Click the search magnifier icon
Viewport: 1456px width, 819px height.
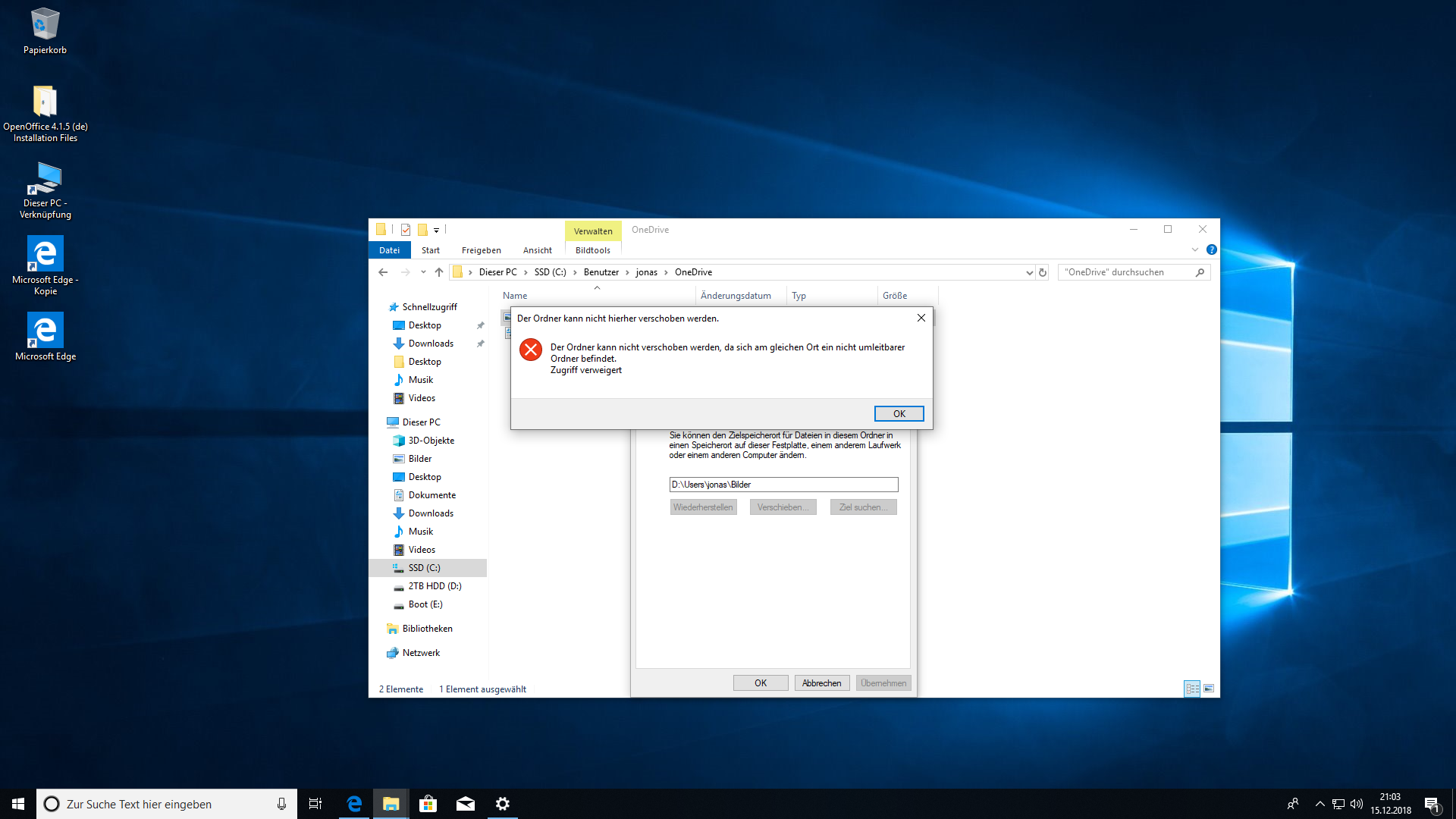tap(1200, 272)
